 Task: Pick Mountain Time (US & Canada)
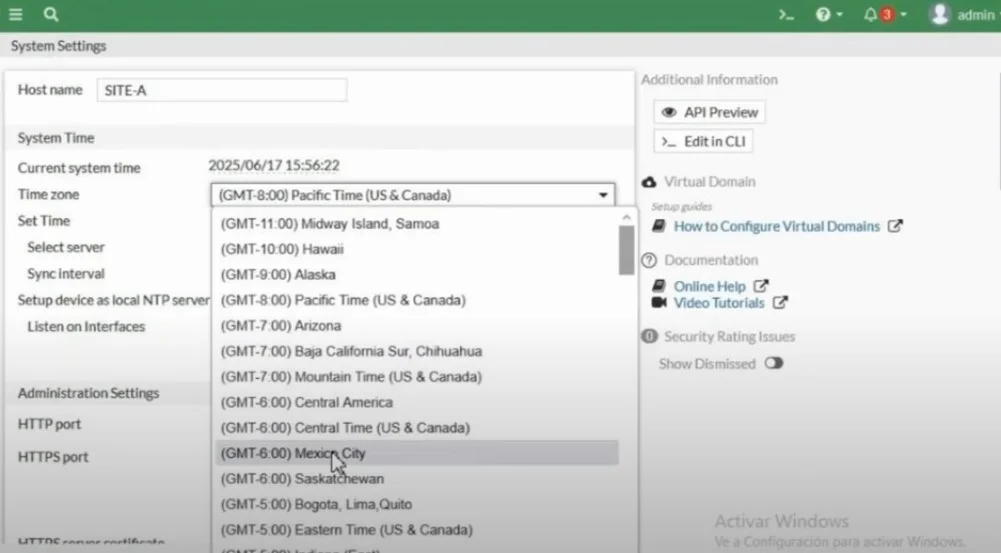click(x=416, y=377)
